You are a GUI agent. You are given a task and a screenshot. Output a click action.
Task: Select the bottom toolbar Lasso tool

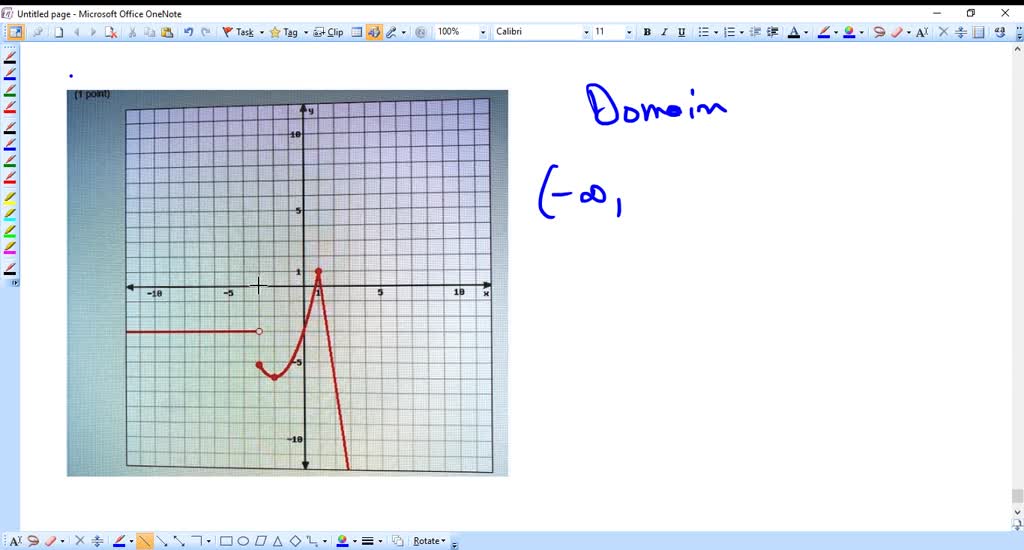[33, 541]
